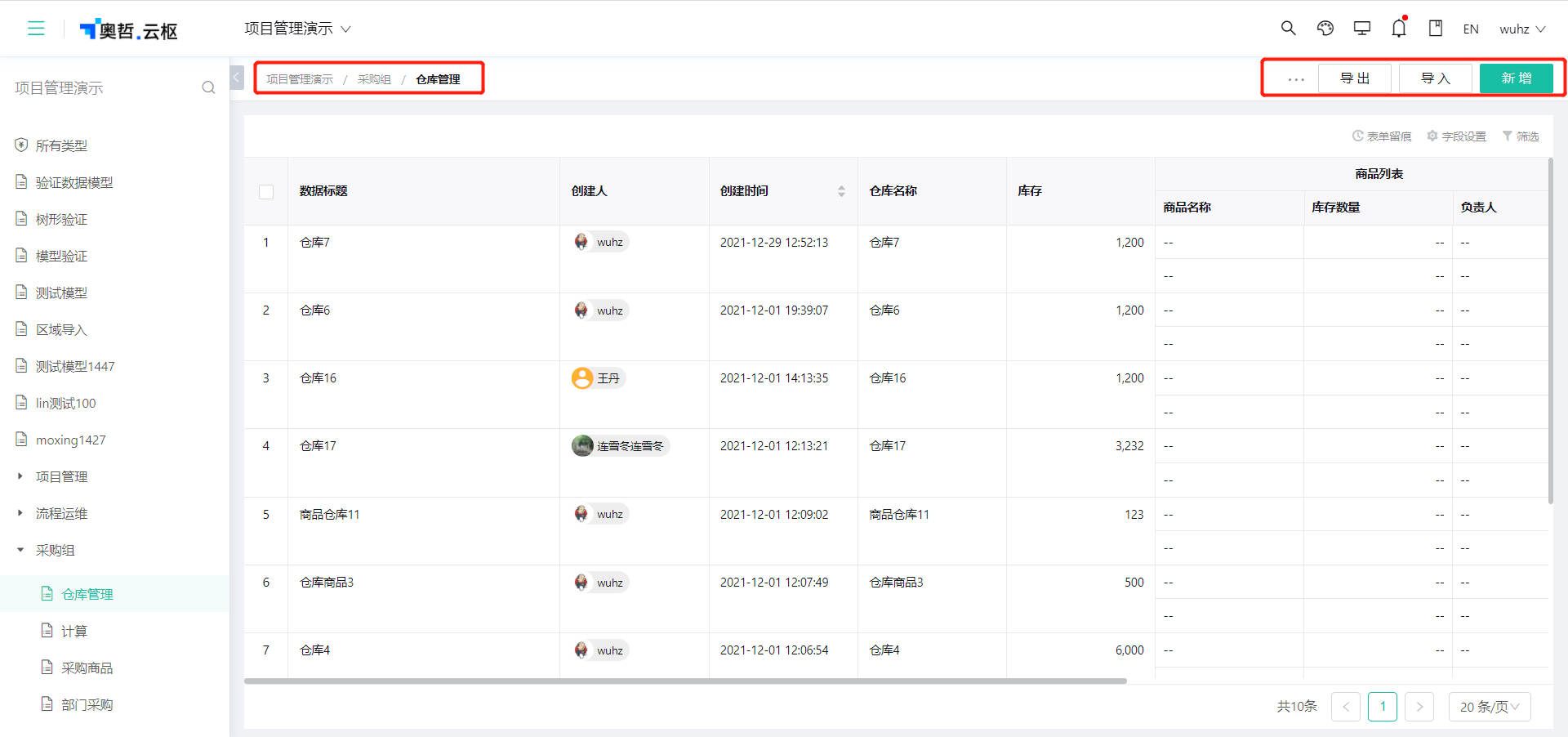Image resolution: width=1568 pixels, height=737 pixels.
Task: Click 采购组 breadcrumb link
Action: coord(374,79)
